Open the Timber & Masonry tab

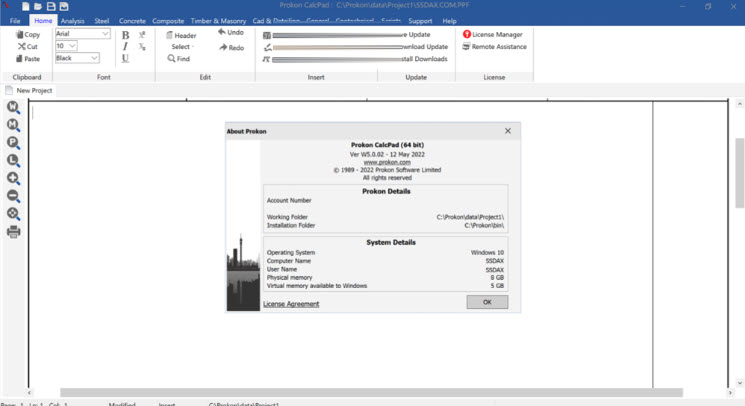[x=217, y=20]
